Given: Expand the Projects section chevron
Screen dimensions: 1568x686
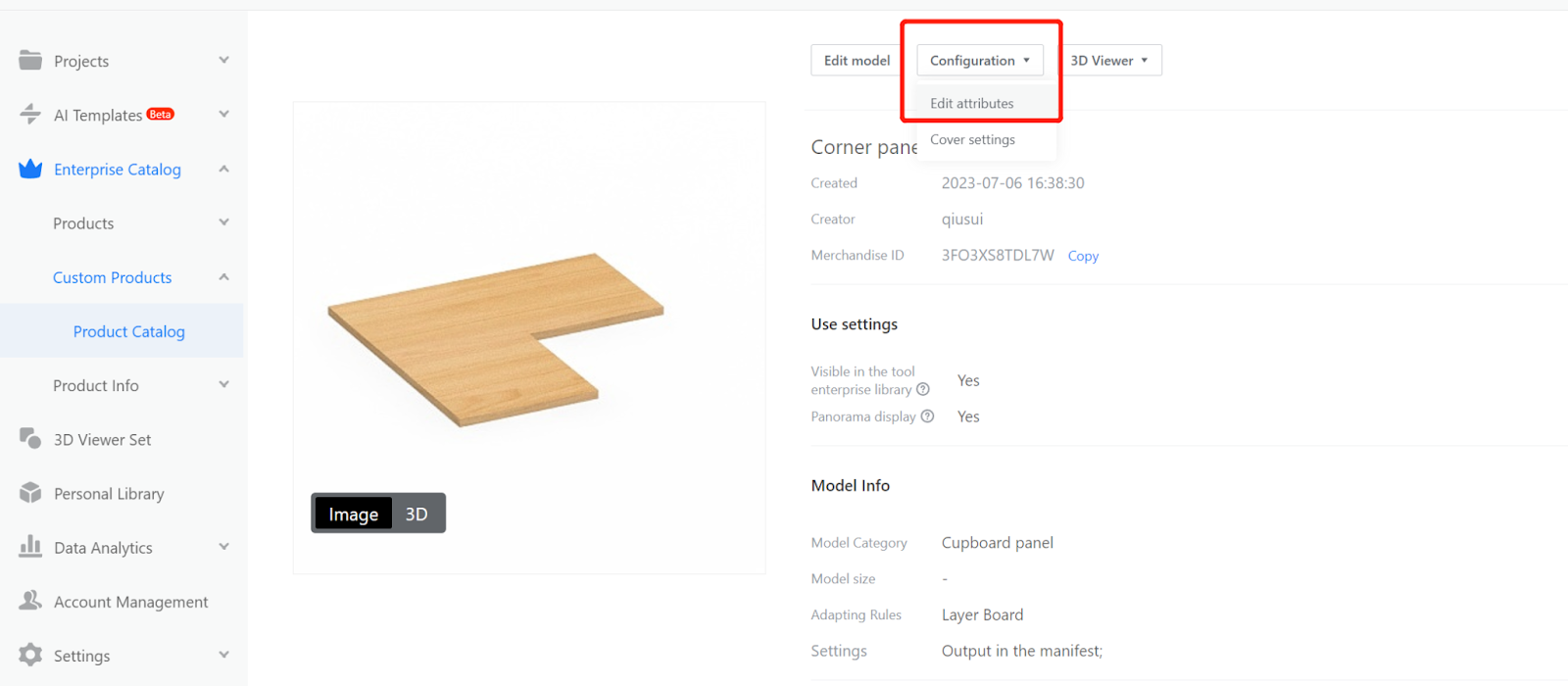Looking at the screenshot, I should [x=223, y=60].
